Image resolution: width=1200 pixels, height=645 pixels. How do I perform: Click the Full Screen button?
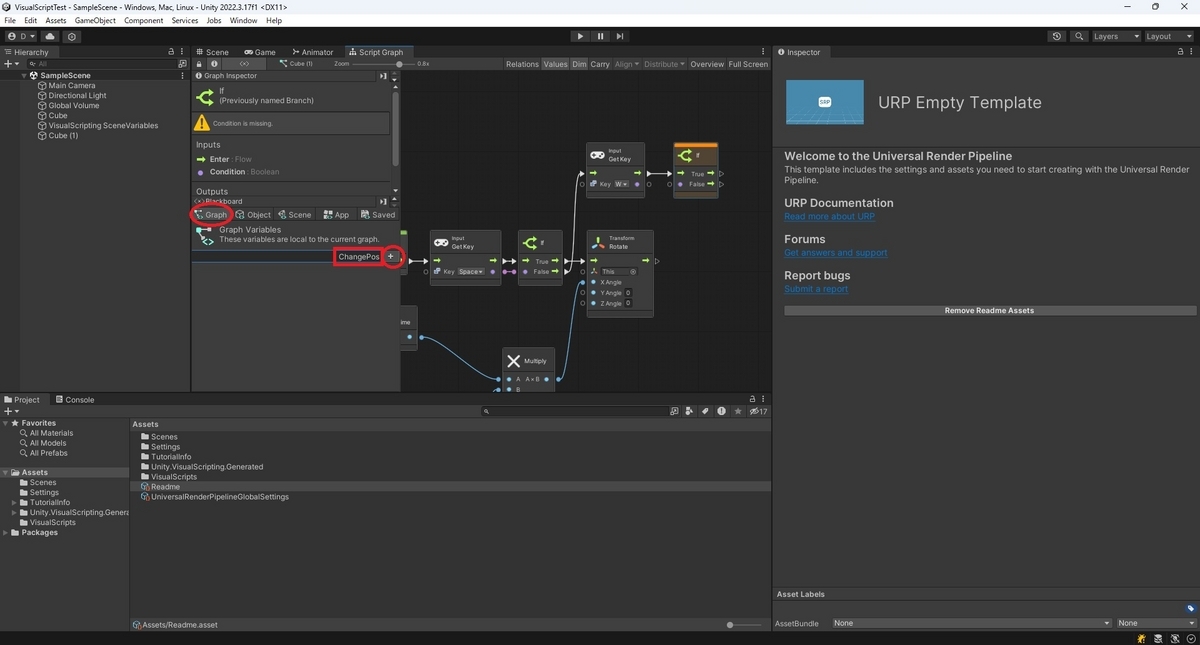pos(748,64)
